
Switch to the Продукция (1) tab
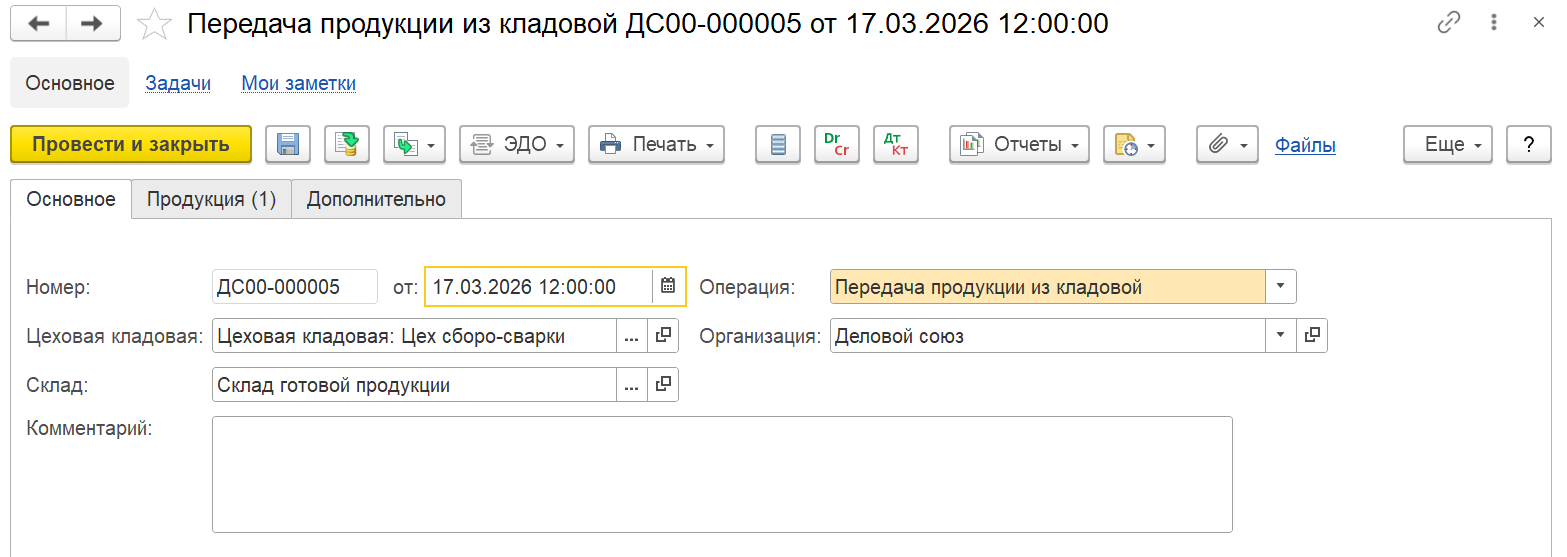click(211, 199)
